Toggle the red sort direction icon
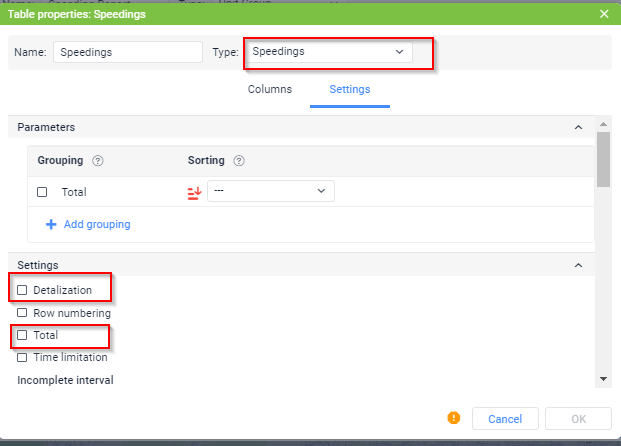This screenshot has height=446, width=621. point(195,192)
